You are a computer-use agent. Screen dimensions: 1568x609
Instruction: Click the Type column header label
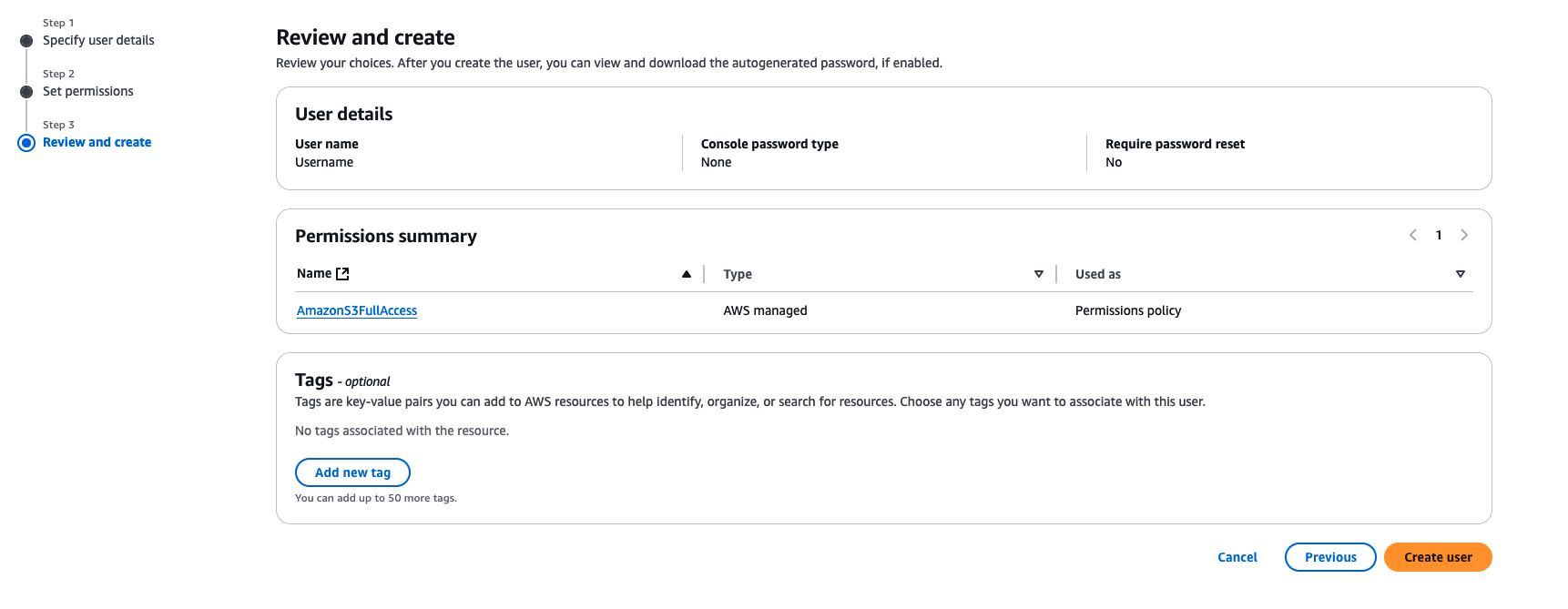(x=738, y=274)
